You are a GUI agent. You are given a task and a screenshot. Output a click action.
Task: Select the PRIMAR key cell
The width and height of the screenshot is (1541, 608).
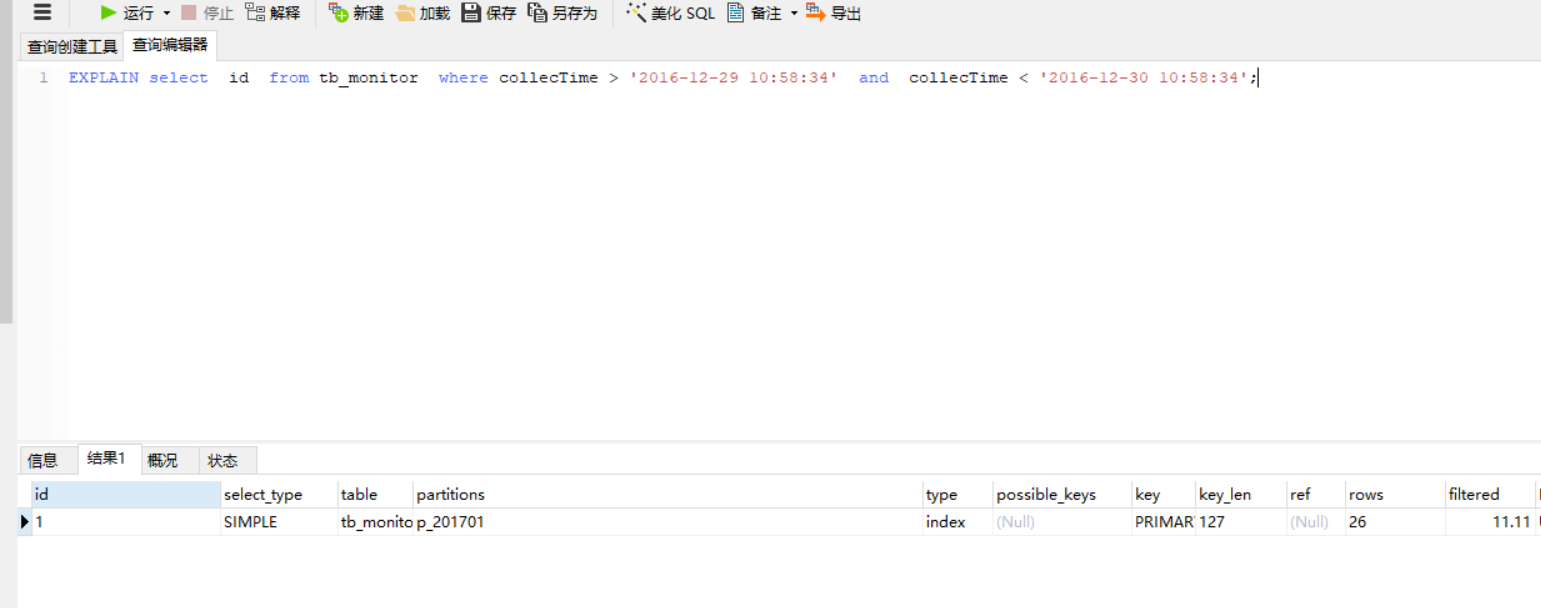point(1163,522)
